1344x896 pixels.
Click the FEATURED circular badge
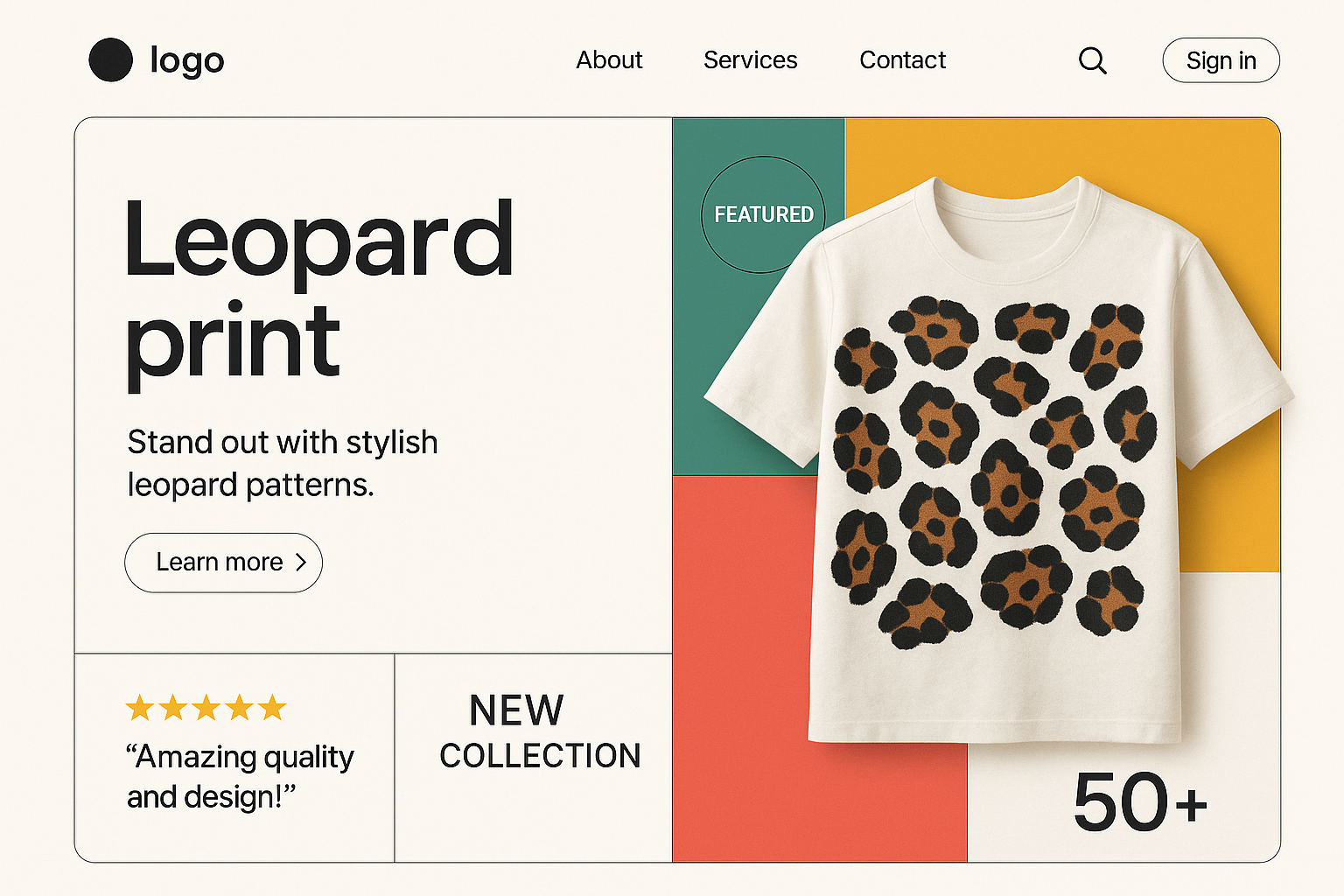point(763,214)
